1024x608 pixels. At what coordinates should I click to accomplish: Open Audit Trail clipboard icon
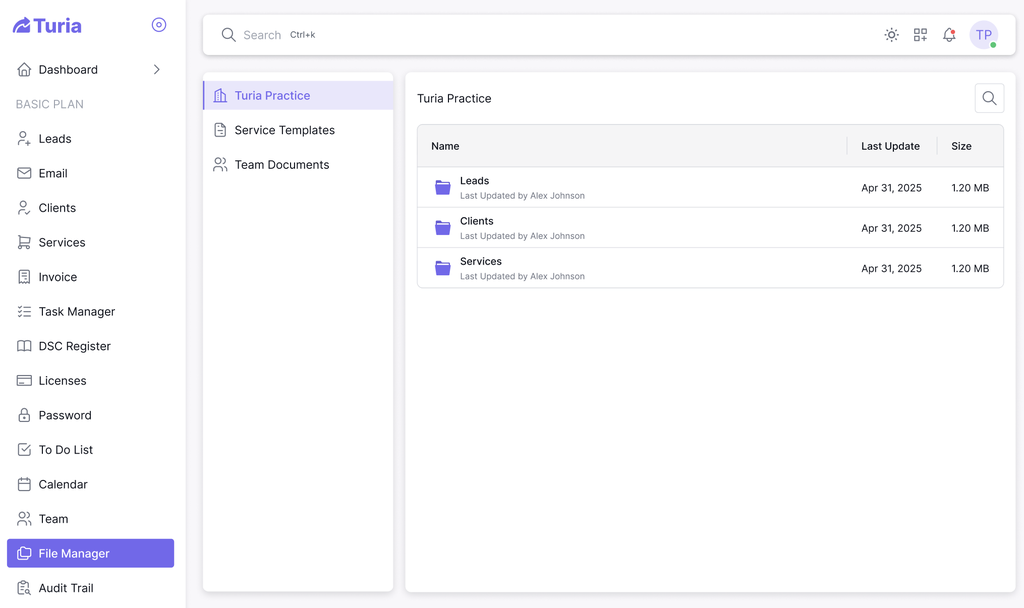coord(24,588)
